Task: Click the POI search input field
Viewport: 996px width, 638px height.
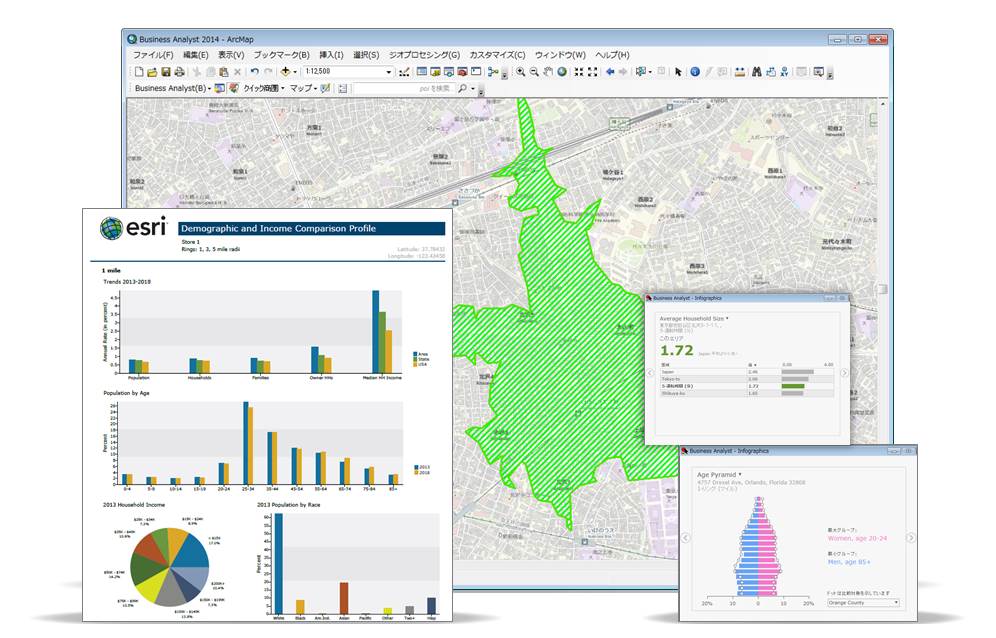Action: (403, 88)
